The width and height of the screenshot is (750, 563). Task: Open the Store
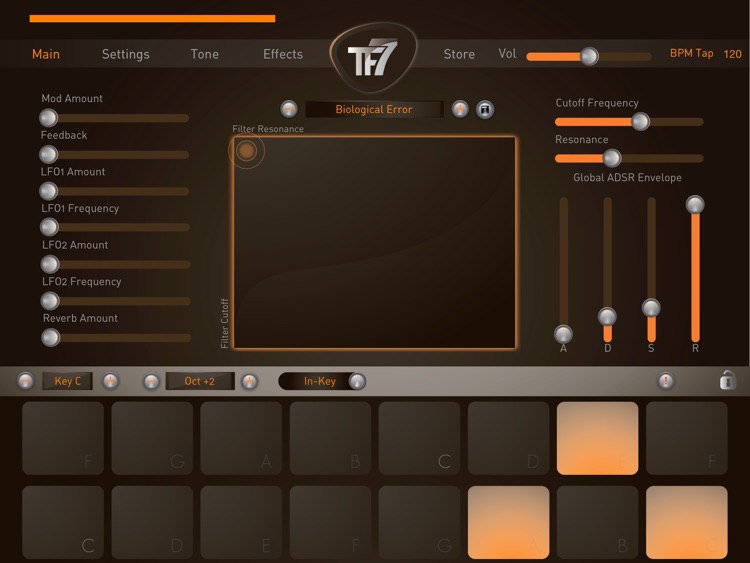459,54
